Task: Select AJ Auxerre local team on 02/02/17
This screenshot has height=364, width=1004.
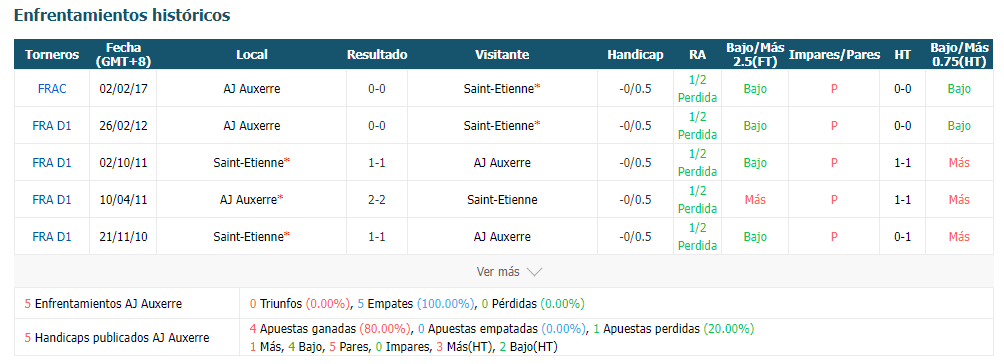Action: [252, 89]
